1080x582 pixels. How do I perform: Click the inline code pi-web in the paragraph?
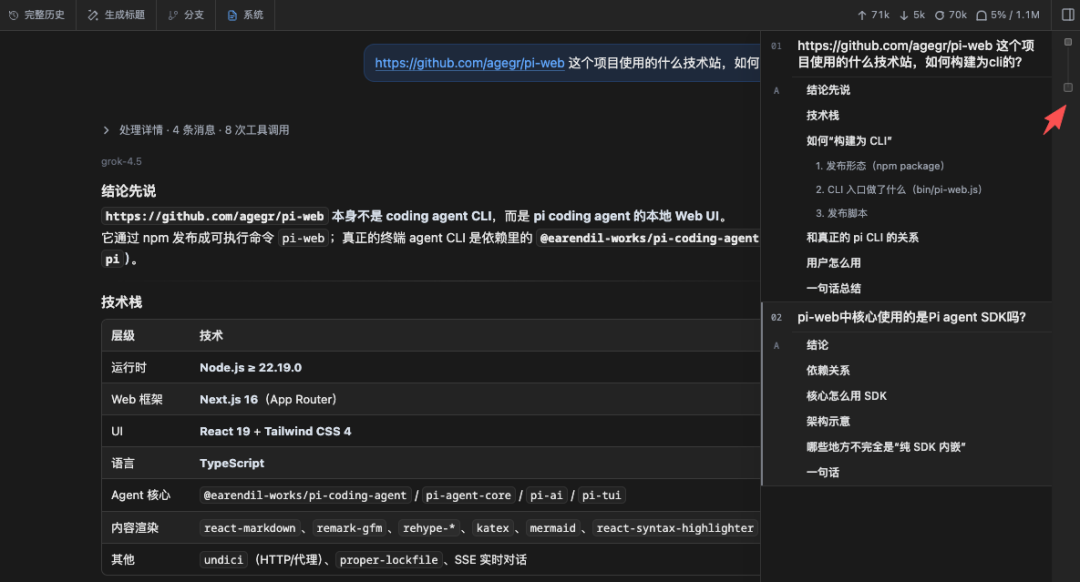click(x=303, y=238)
